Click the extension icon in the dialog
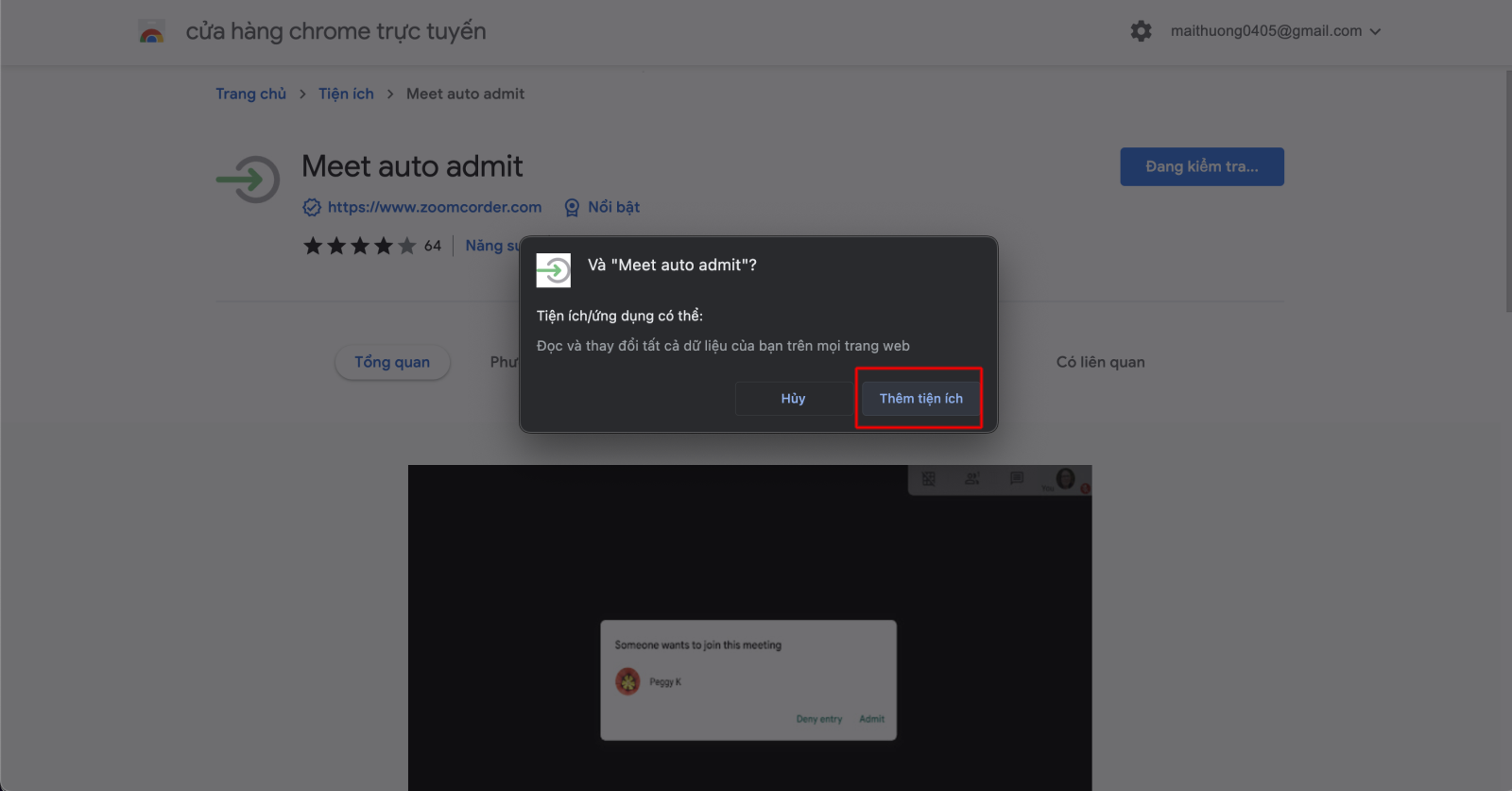Viewport: 1512px width, 791px height. point(554,270)
